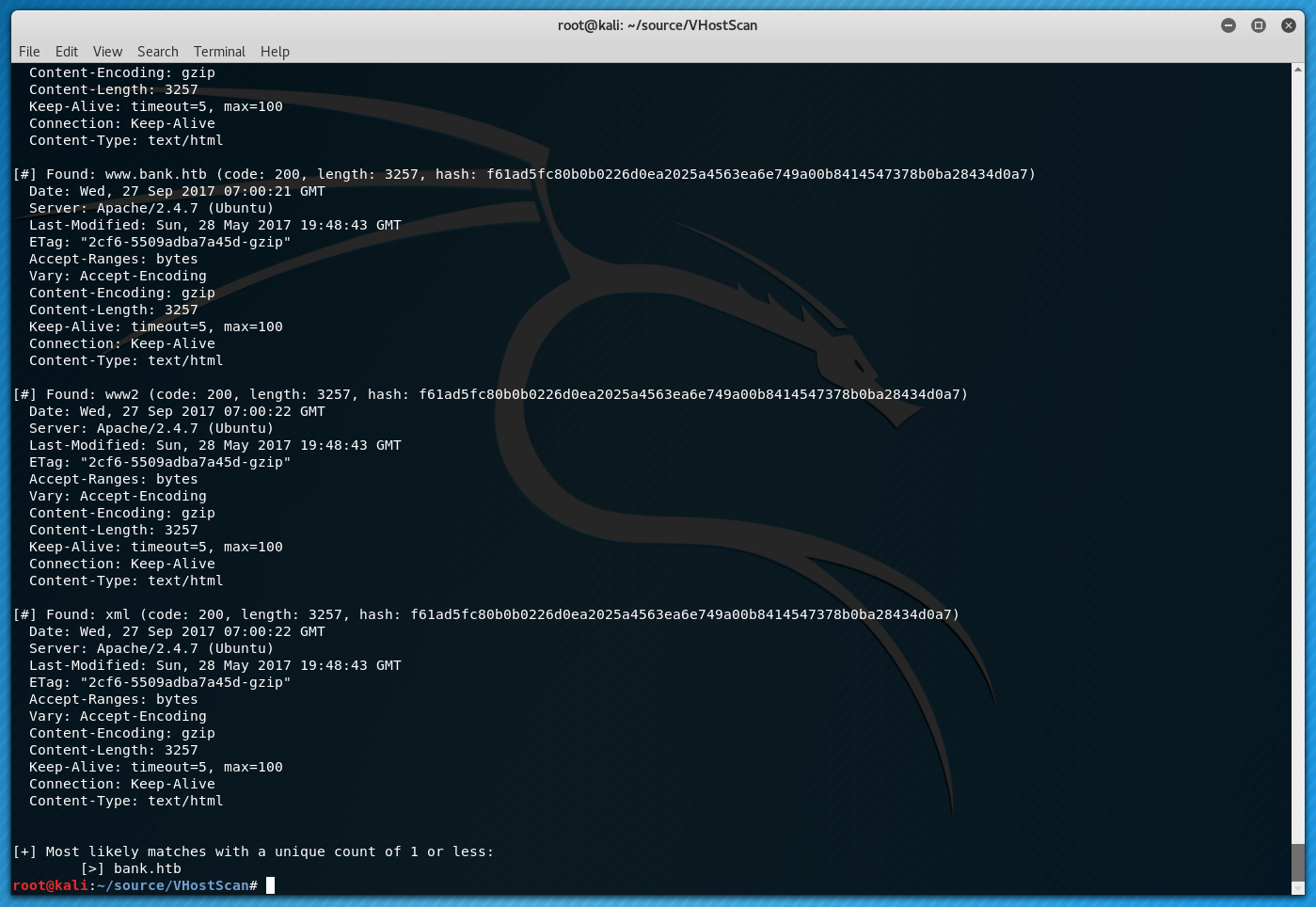The height and width of the screenshot is (907, 1316).
Task: Open the Edit menu
Action: 66,52
